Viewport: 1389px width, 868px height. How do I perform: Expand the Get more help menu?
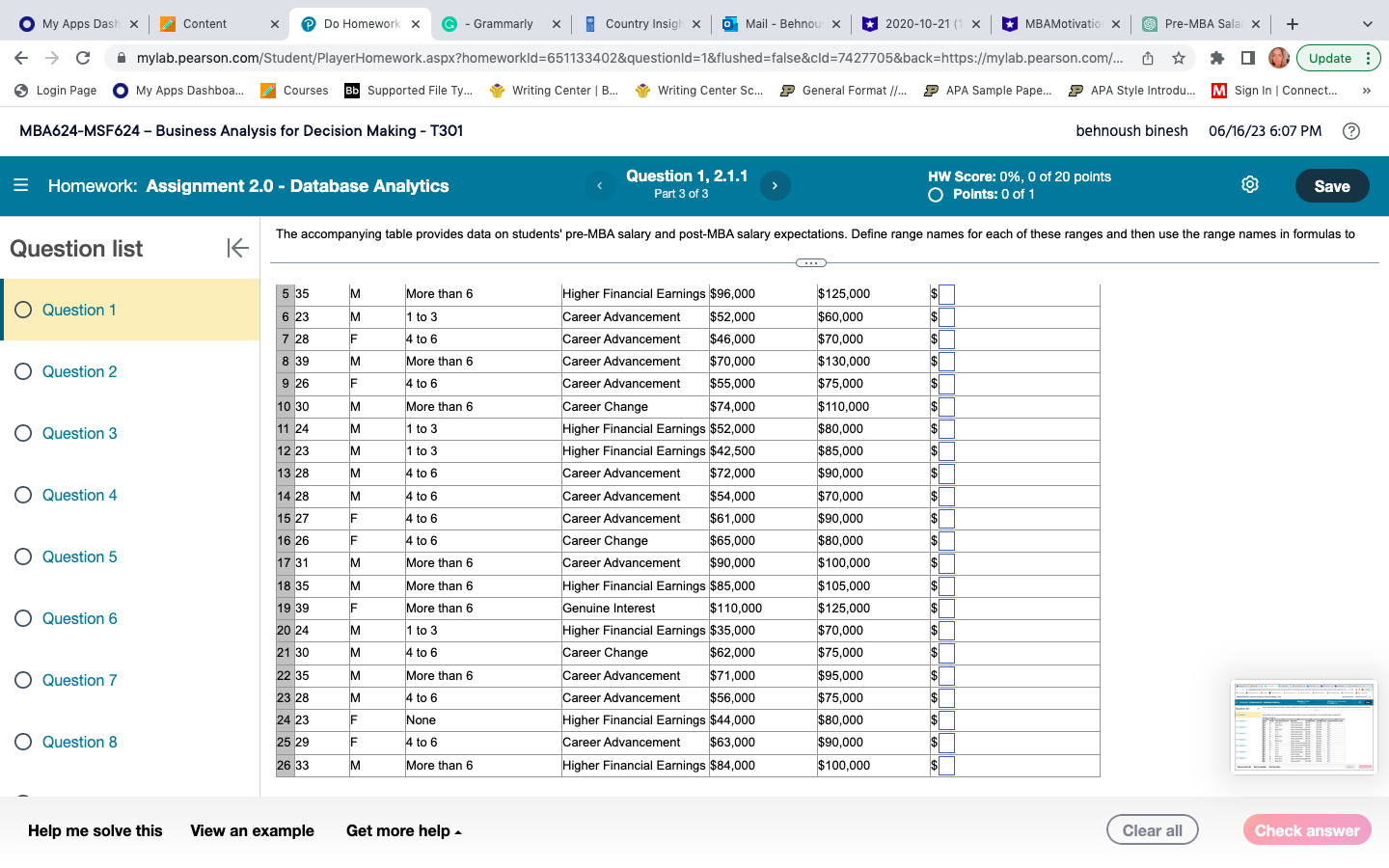click(x=403, y=830)
